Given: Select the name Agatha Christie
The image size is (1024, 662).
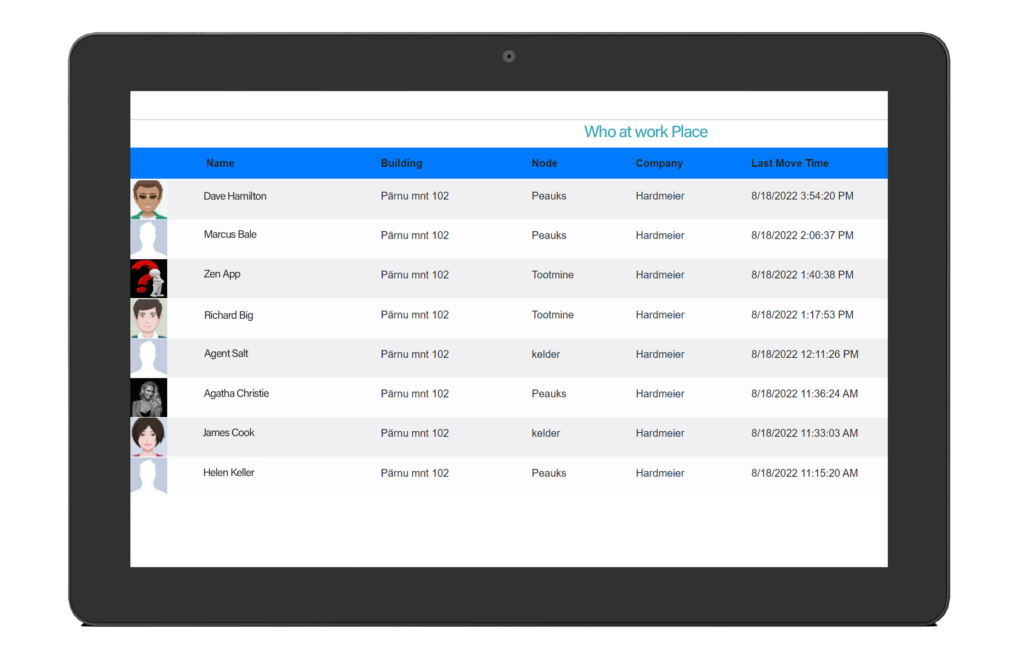Looking at the screenshot, I should [x=236, y=394].
